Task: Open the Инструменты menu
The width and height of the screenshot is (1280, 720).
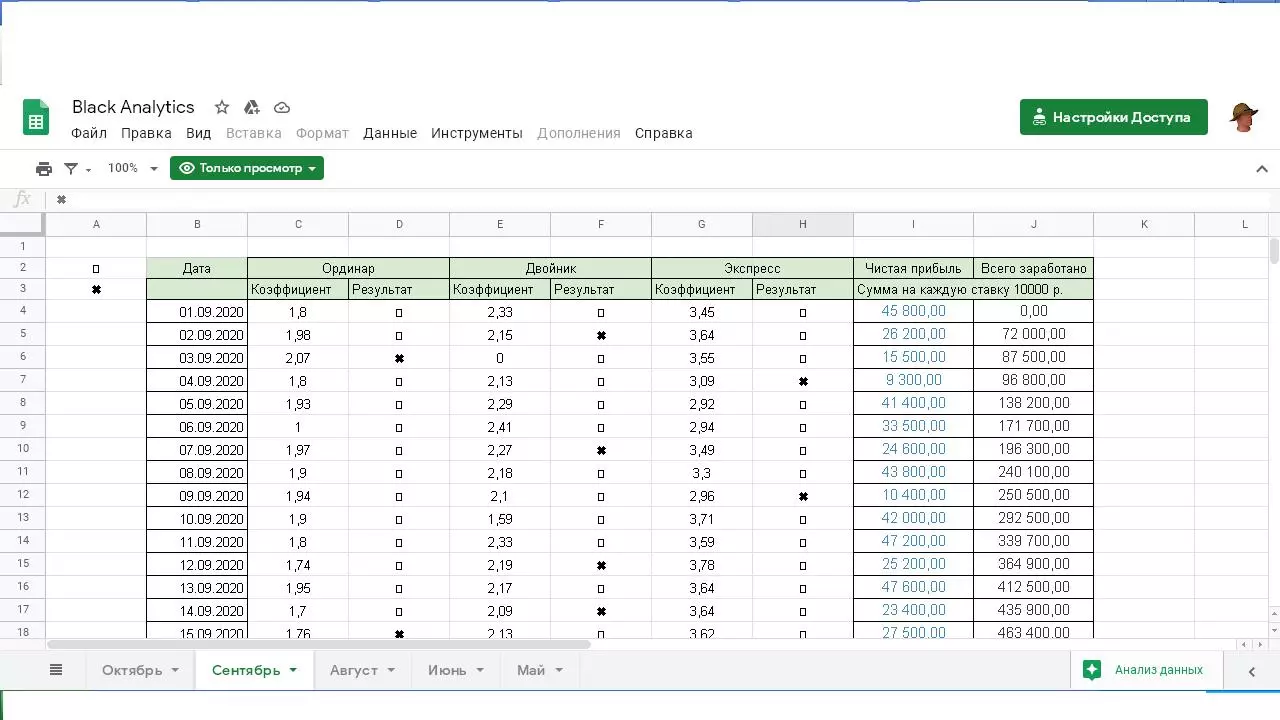Action: (477, 133)
